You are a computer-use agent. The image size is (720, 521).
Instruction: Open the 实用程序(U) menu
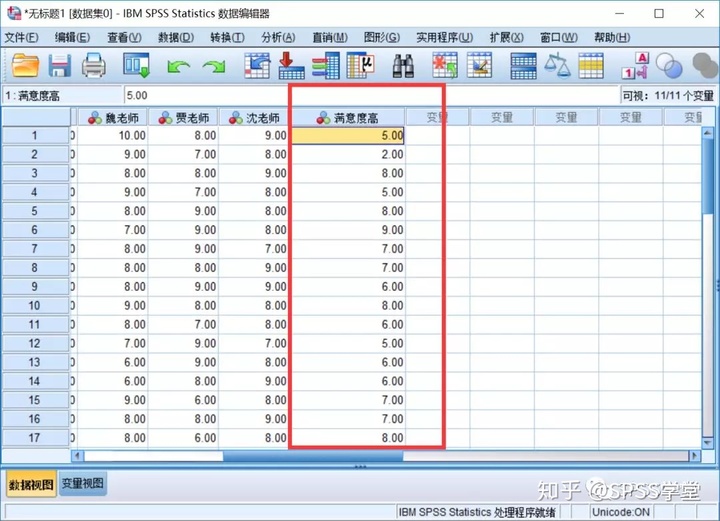coord(444,37)
